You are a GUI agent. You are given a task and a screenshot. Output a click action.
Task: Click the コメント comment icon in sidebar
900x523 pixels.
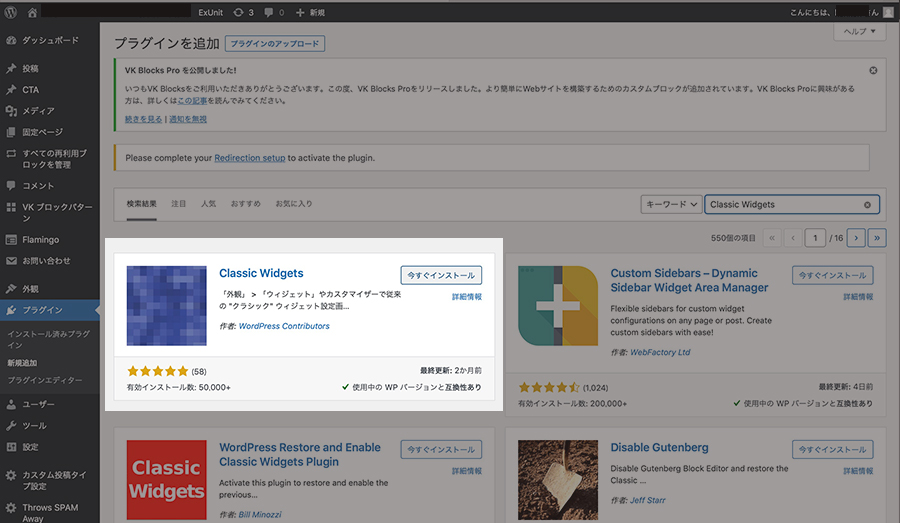click(x=11, y=185)
